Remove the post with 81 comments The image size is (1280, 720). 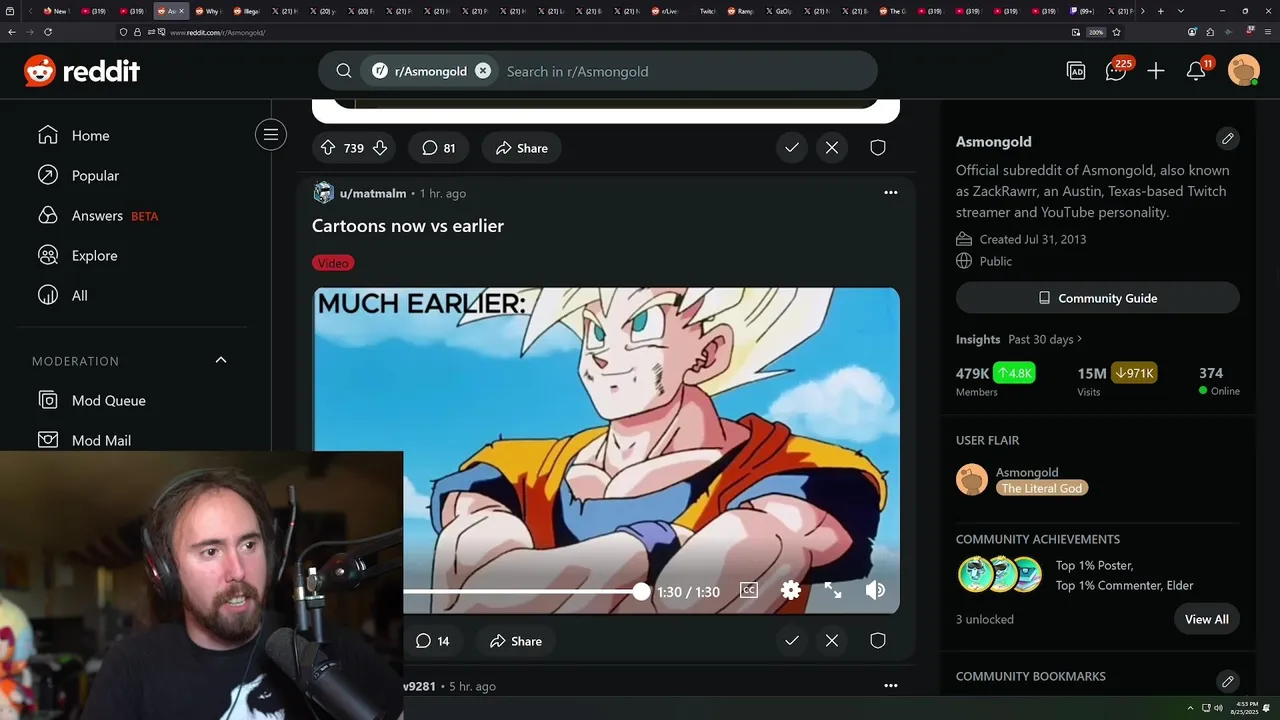click(x=832, y=148)
